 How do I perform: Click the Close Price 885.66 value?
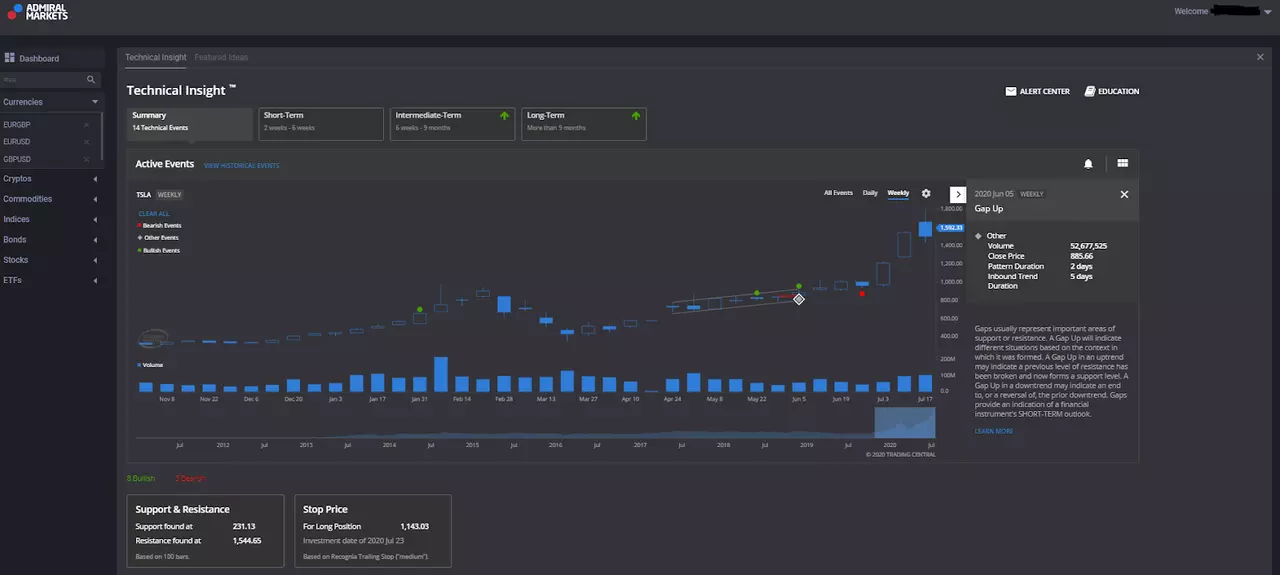click(x=1082, y=256)
